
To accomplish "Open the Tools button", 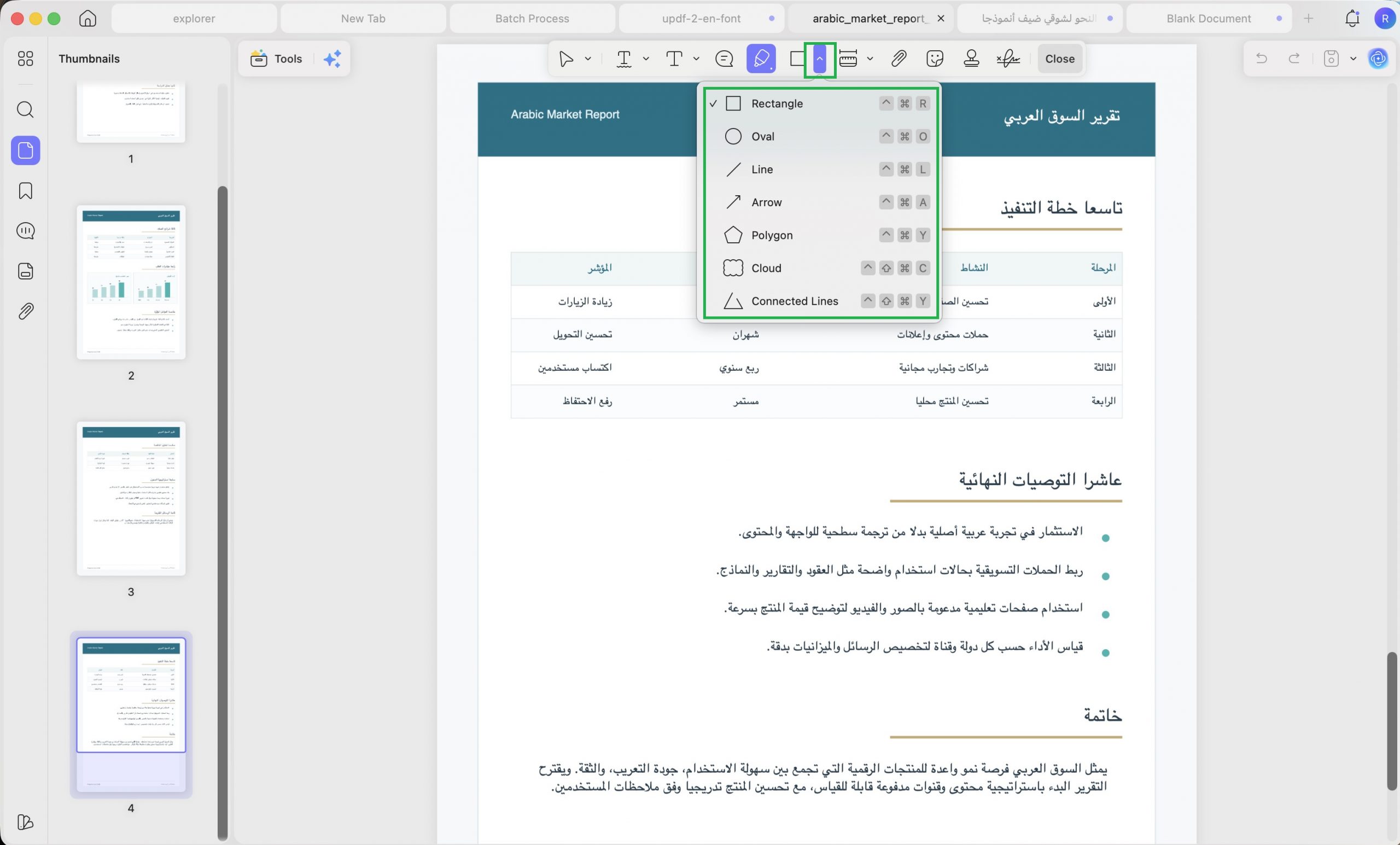I will coord(276,59).
